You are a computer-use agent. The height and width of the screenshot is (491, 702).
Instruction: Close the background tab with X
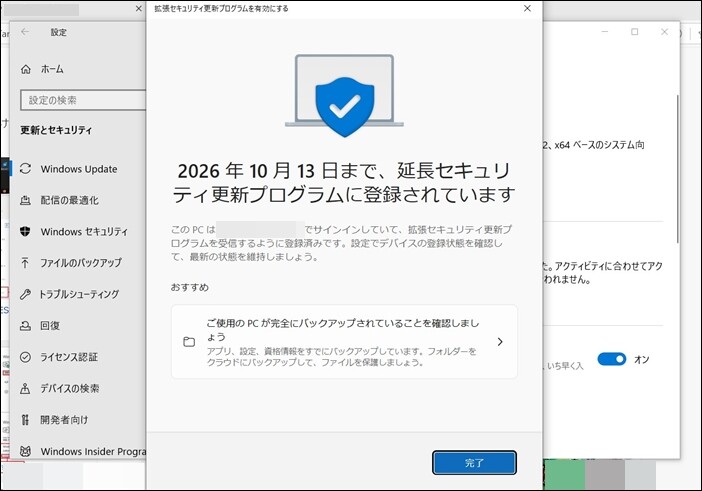tap(139, 9)
